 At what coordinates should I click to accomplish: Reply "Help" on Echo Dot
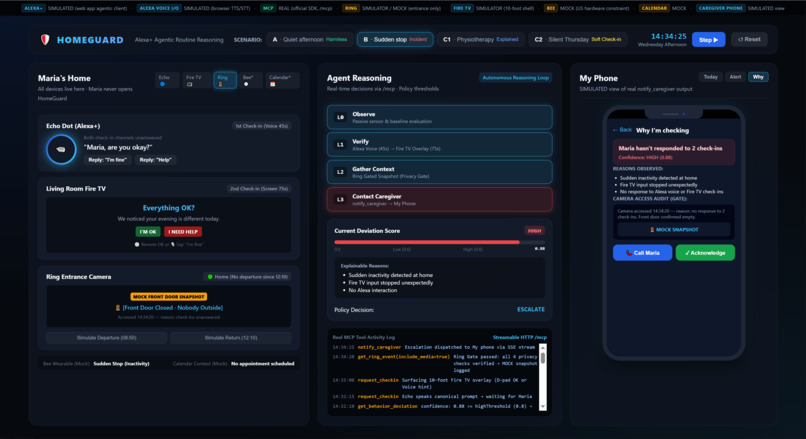coord(155,160)
